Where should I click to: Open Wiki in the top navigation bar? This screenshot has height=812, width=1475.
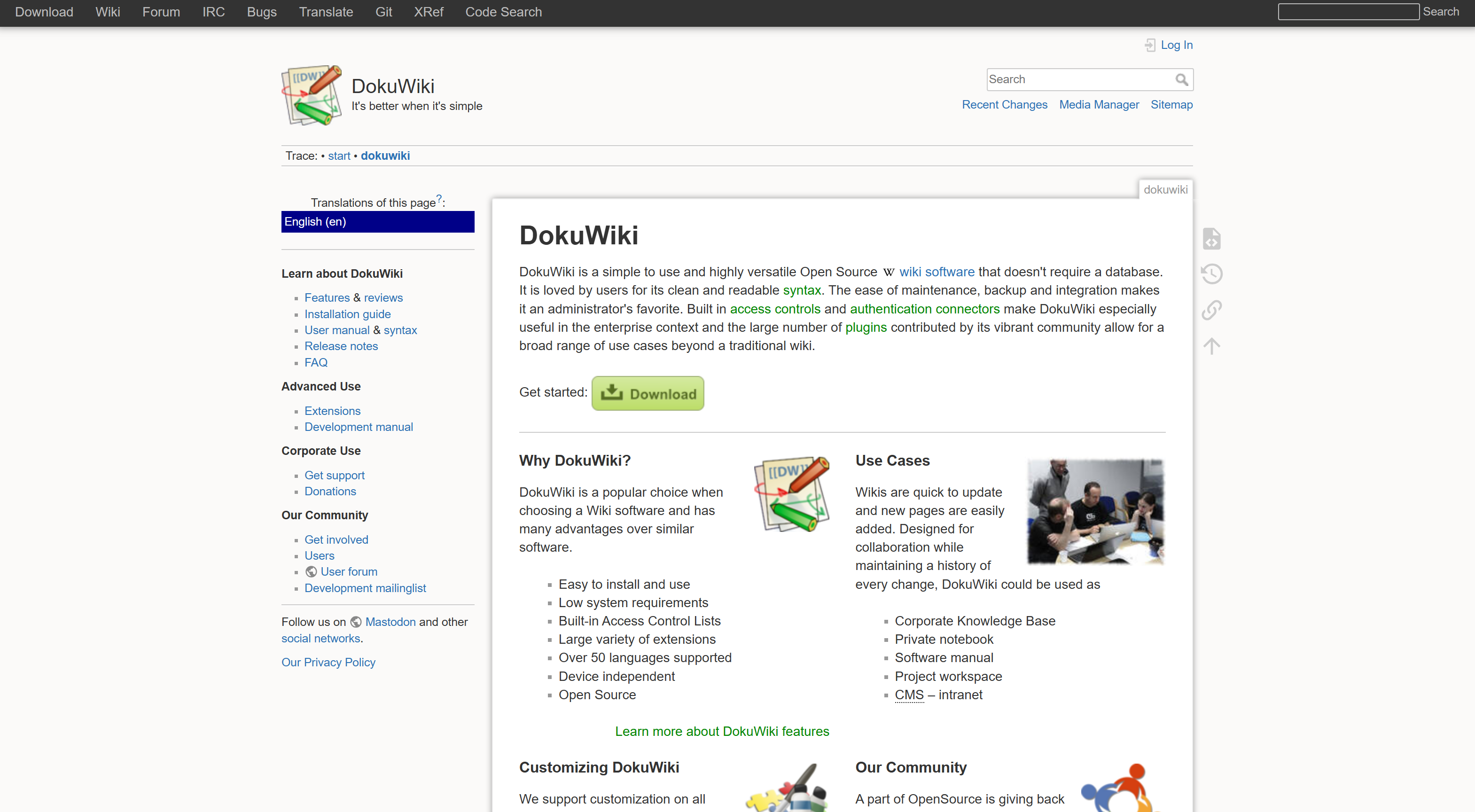click(108, 12)
